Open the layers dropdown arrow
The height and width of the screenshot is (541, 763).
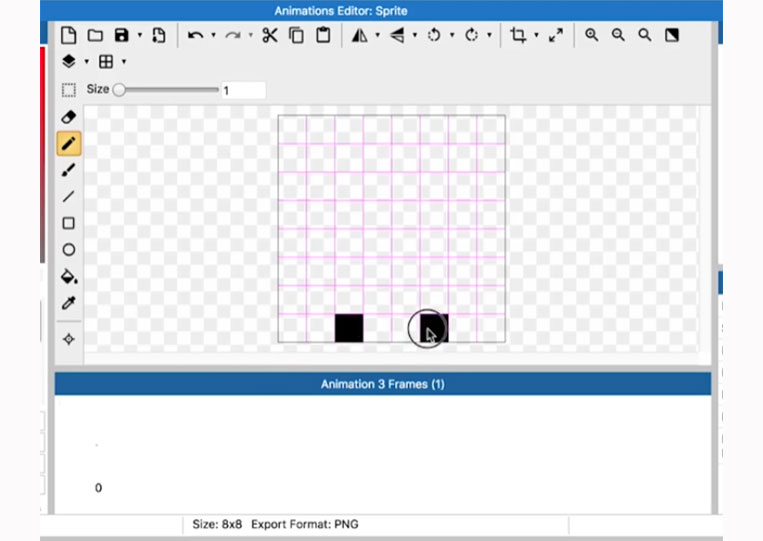click(87, 61)
